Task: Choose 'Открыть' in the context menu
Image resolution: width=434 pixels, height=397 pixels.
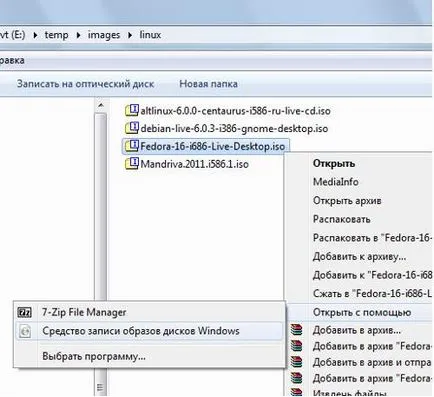Action: tap(334, 163)
